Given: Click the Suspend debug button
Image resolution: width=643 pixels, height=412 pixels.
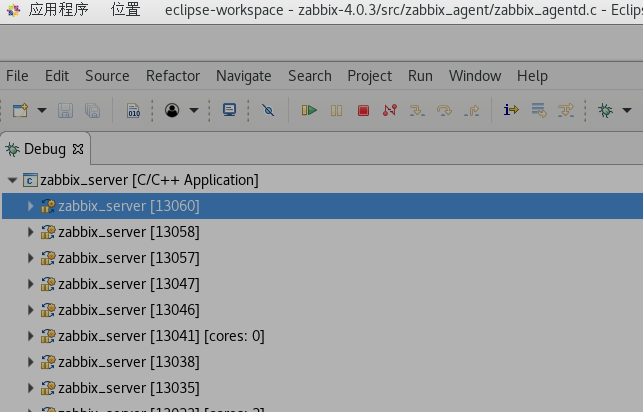Looking at the screenshot, I should coord(336,110).
